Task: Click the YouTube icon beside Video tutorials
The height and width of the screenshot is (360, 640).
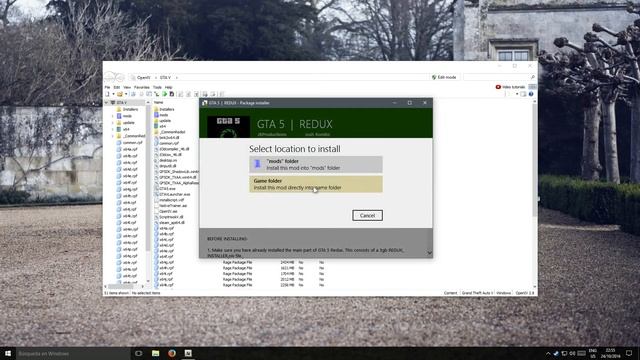Action: [x=498, y=87]
